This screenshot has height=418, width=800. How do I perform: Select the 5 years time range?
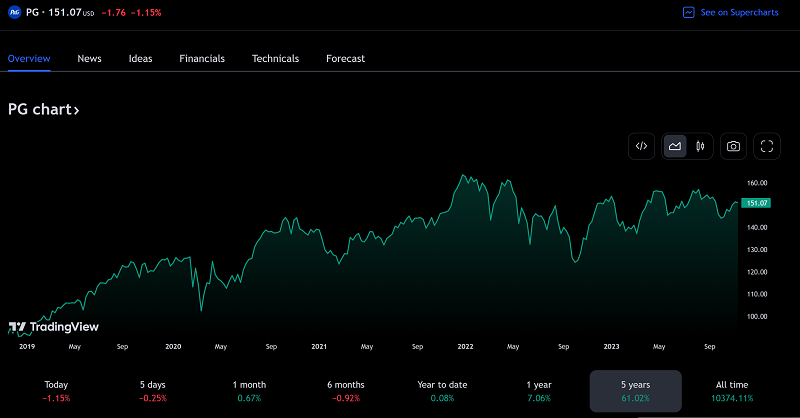coord(636,390)
